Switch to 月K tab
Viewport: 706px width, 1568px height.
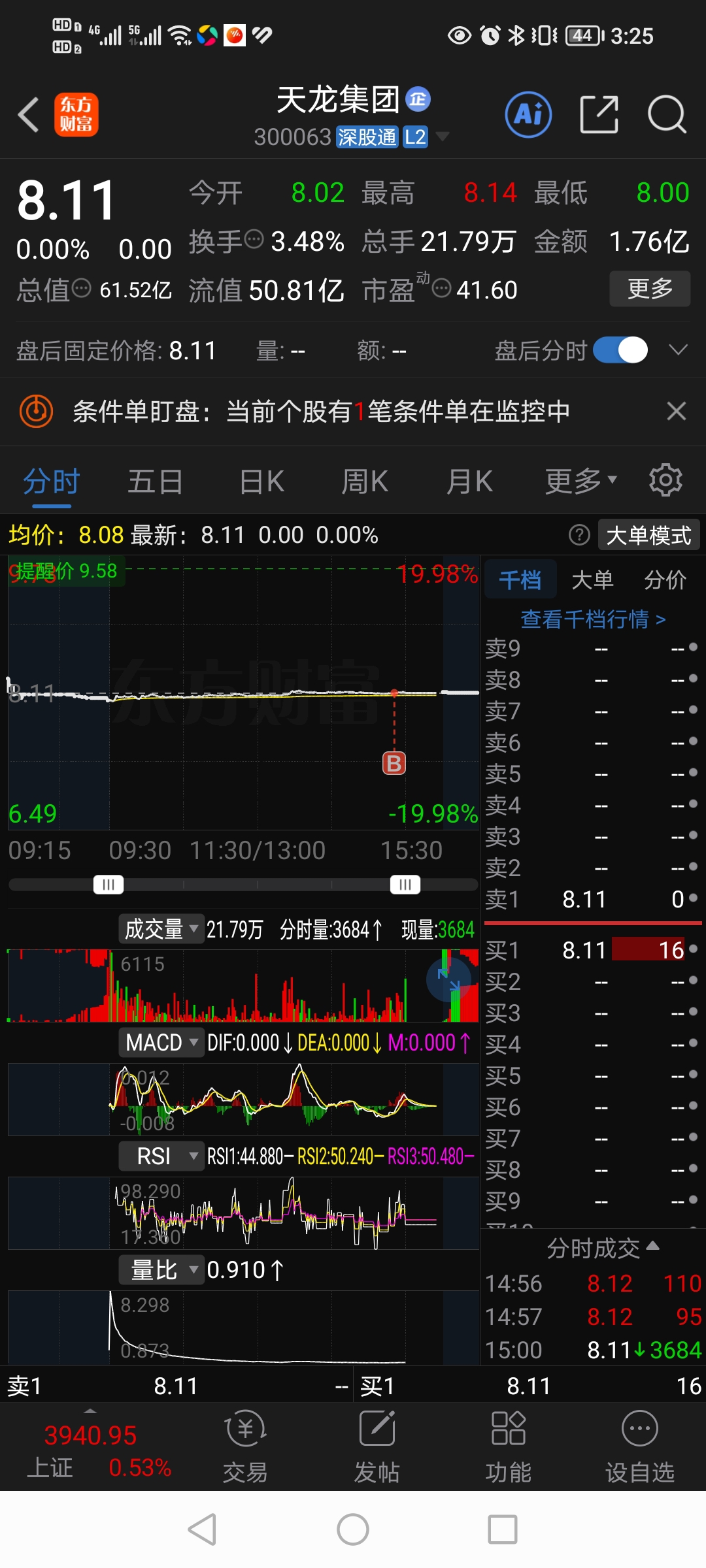(x=469, y=482)
